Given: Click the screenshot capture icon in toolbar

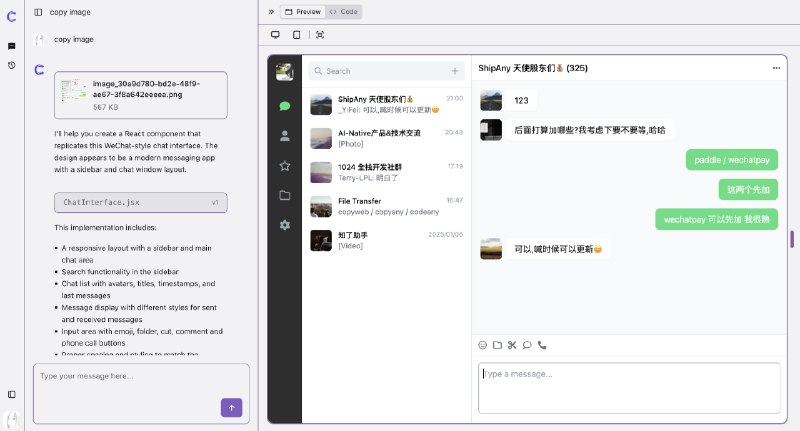Looking at the screenshot, I should pos(320,35).
